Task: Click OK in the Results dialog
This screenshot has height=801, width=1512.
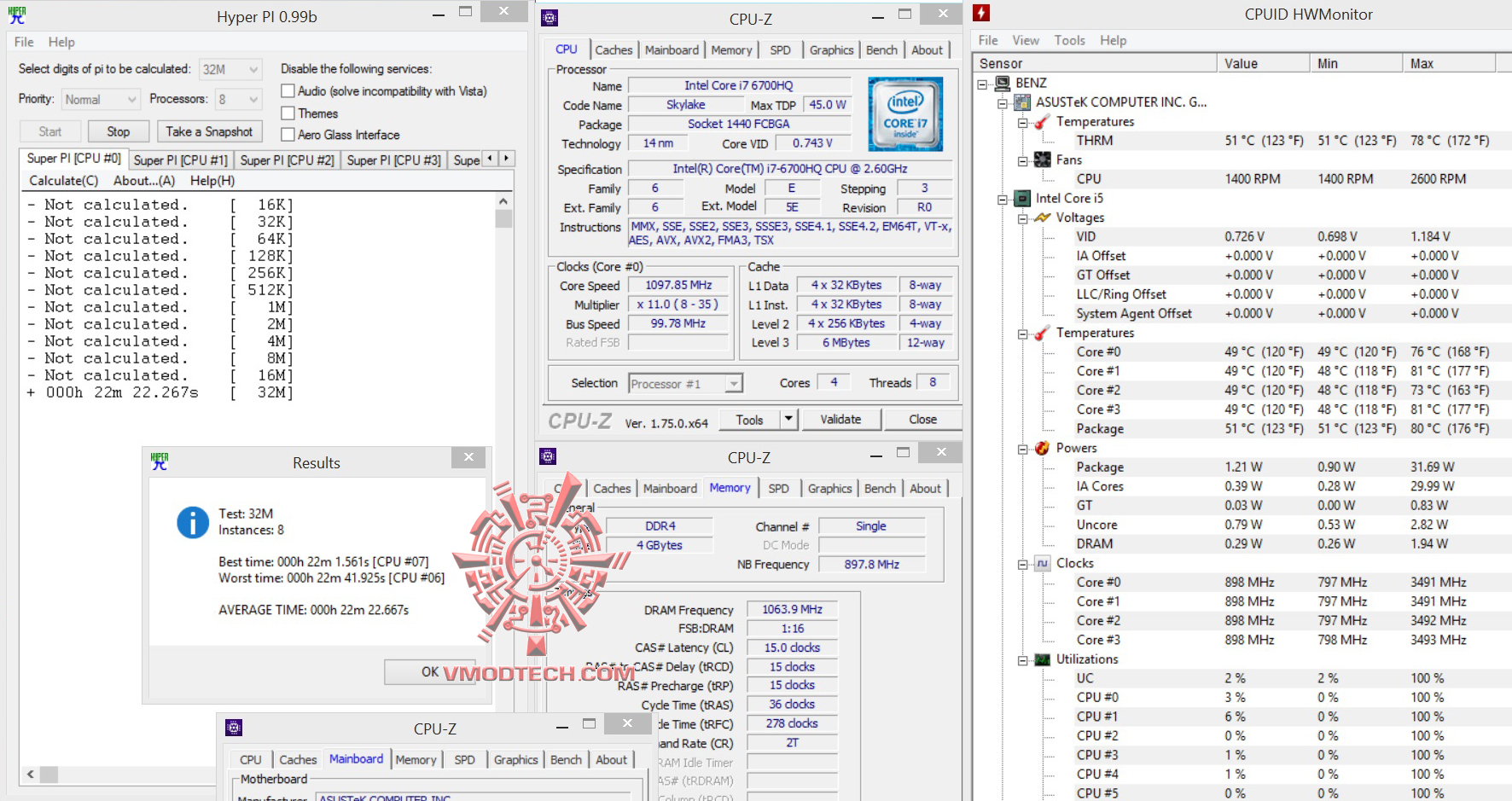Action: 430,672
